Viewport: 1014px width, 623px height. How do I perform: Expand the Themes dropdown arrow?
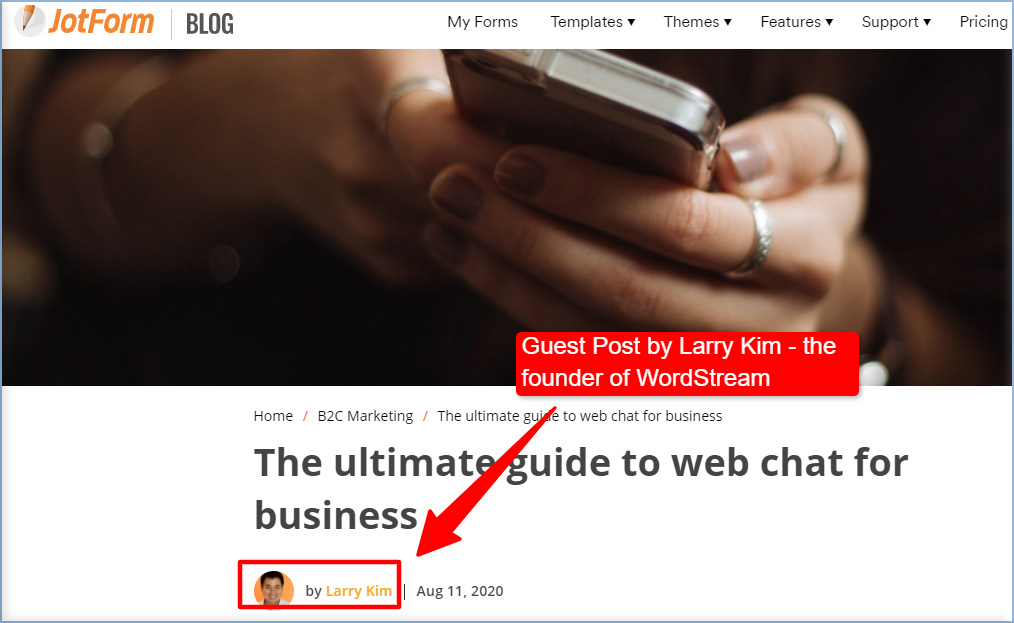coord(728,22)
